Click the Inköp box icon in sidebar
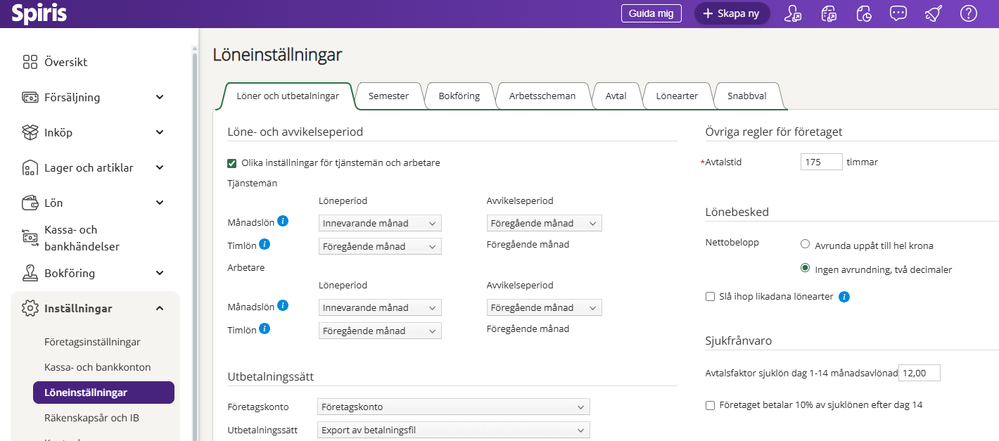Image resolution: width=999 pixels, height=441 pixels. 30,133
